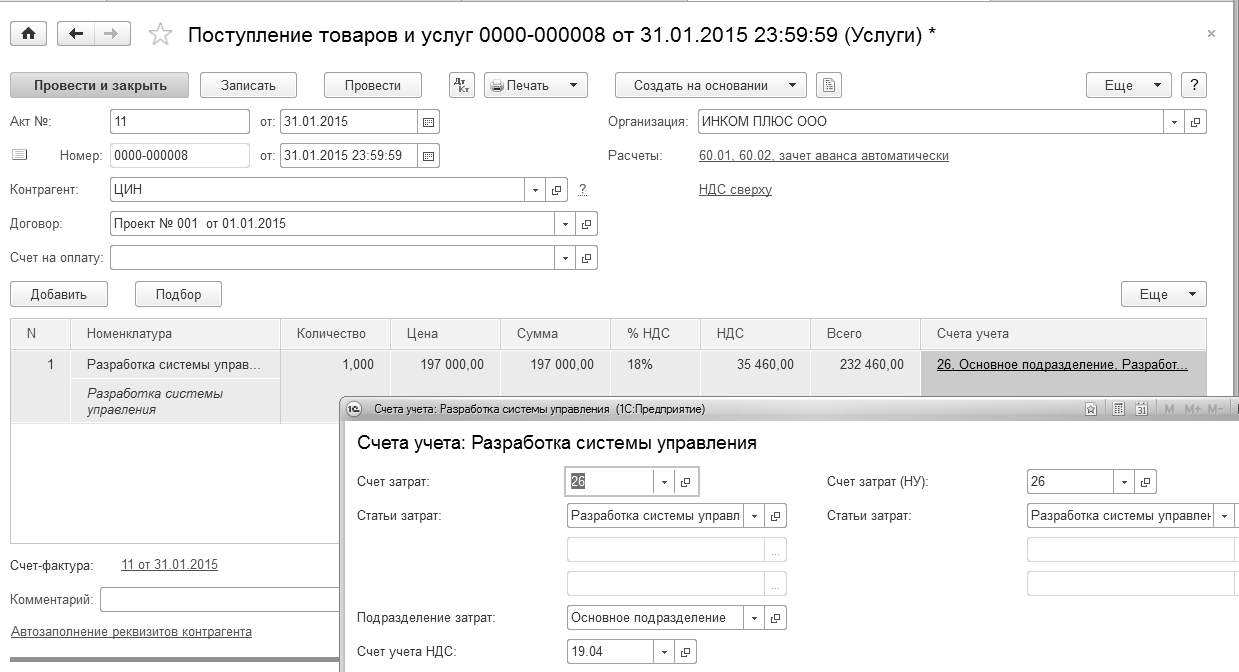
Task: Click the Акт № input field
Action: tap(180, 122)
